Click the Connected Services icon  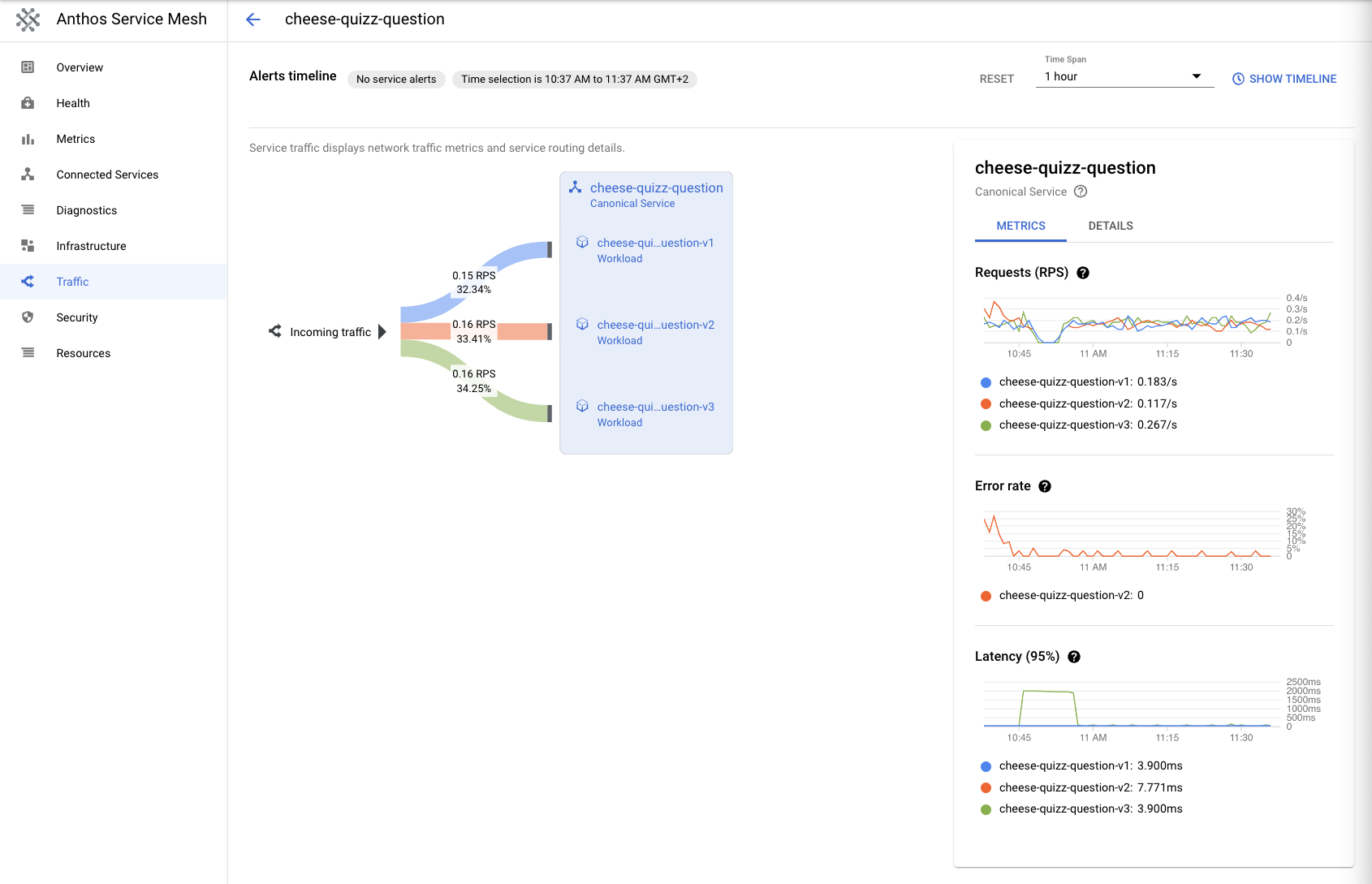click(x=28, y=175)
